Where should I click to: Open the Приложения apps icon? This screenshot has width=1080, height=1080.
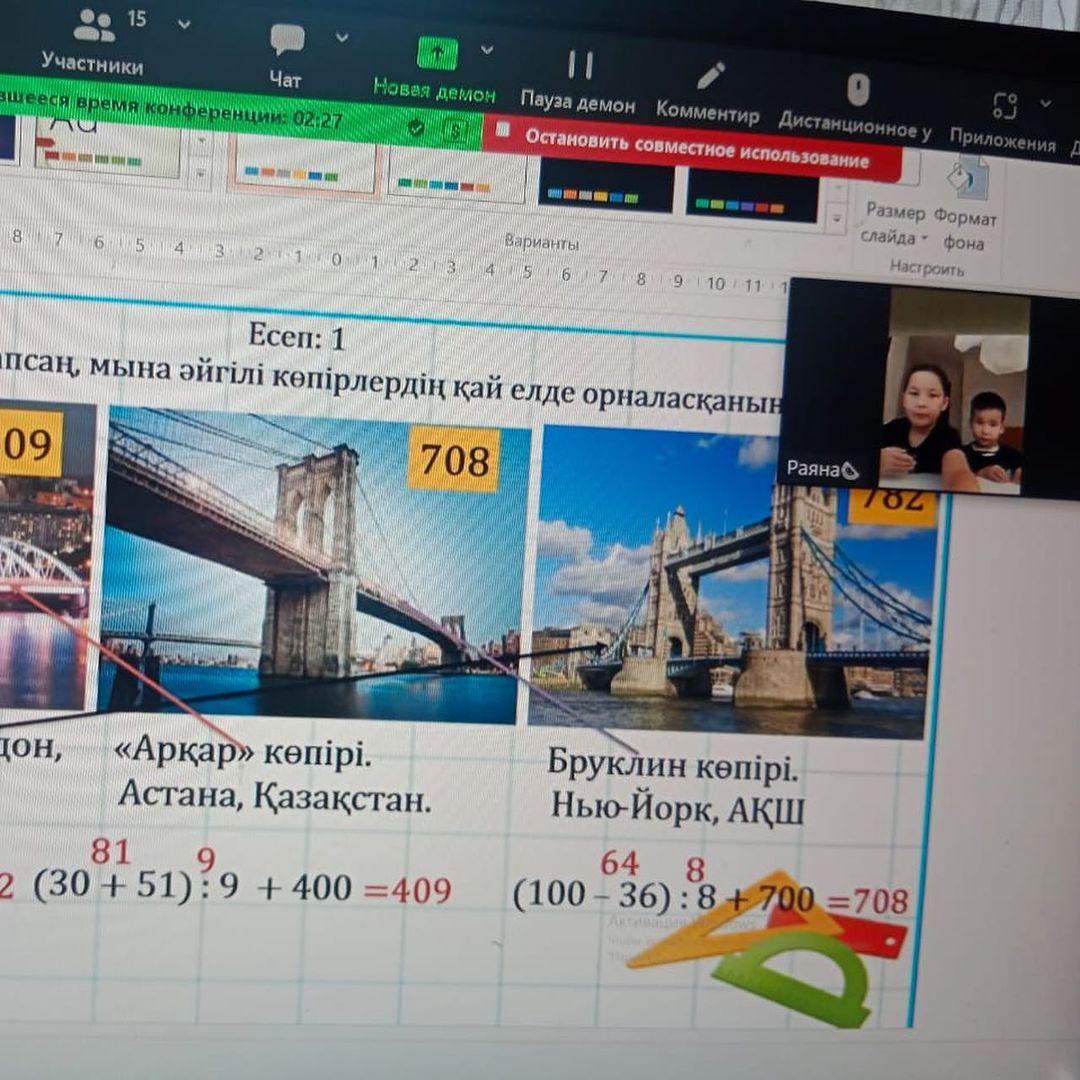click(x=1003, y=124)
